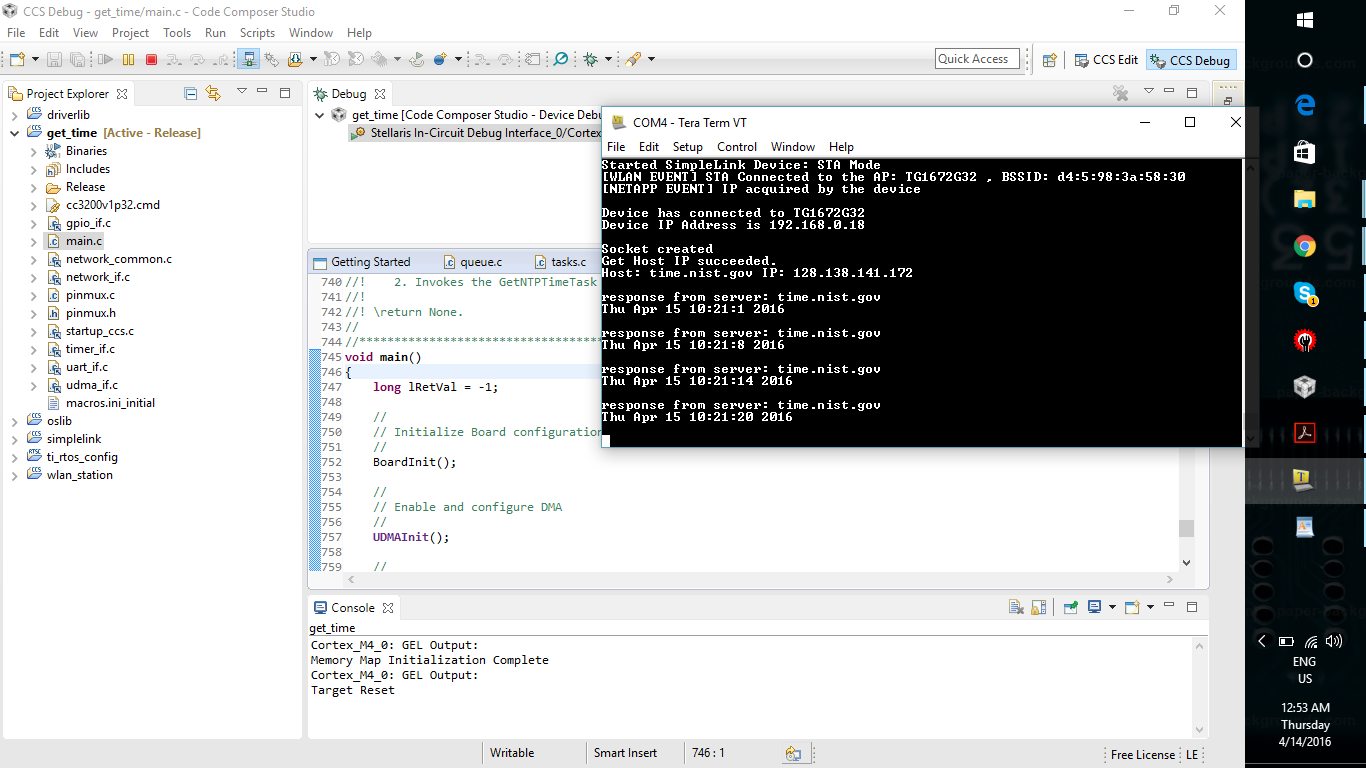
Task: Expand the simplelink project
Action: point(15,439)
